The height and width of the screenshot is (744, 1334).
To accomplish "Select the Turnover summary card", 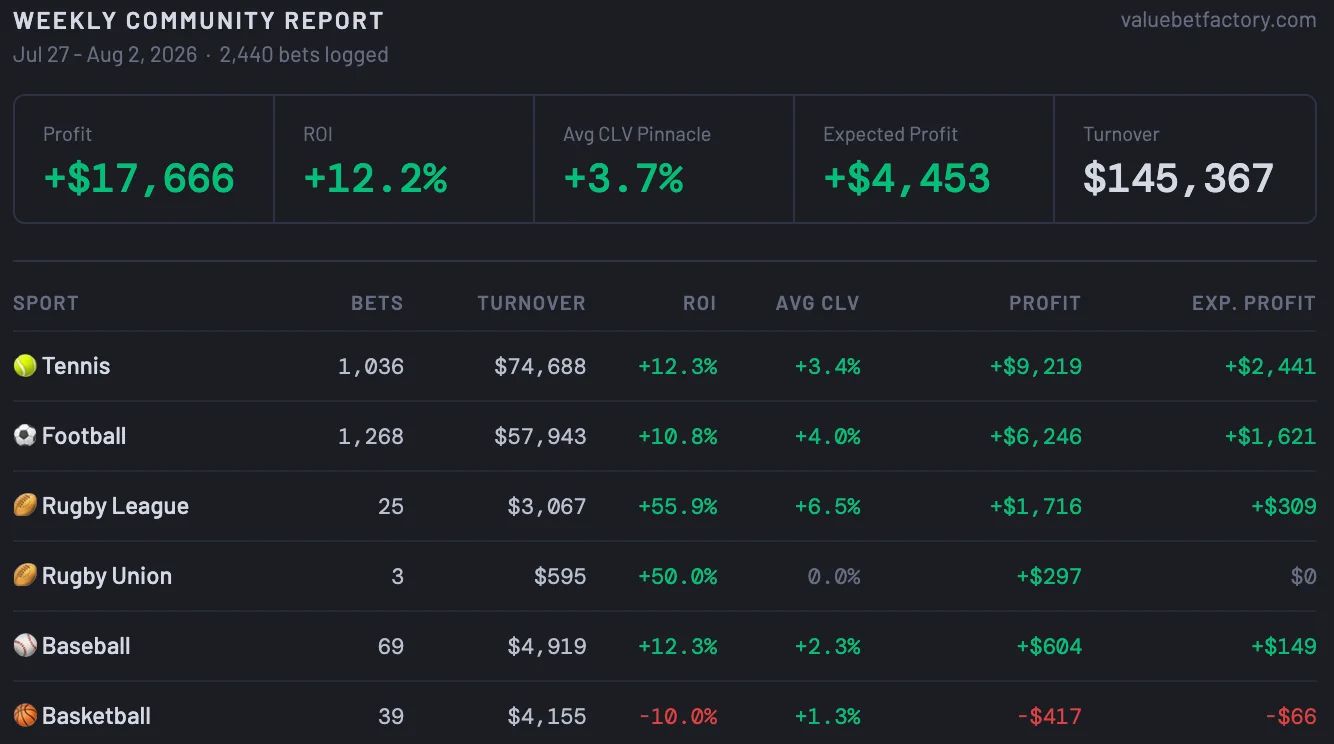I will coord(1185,159).
